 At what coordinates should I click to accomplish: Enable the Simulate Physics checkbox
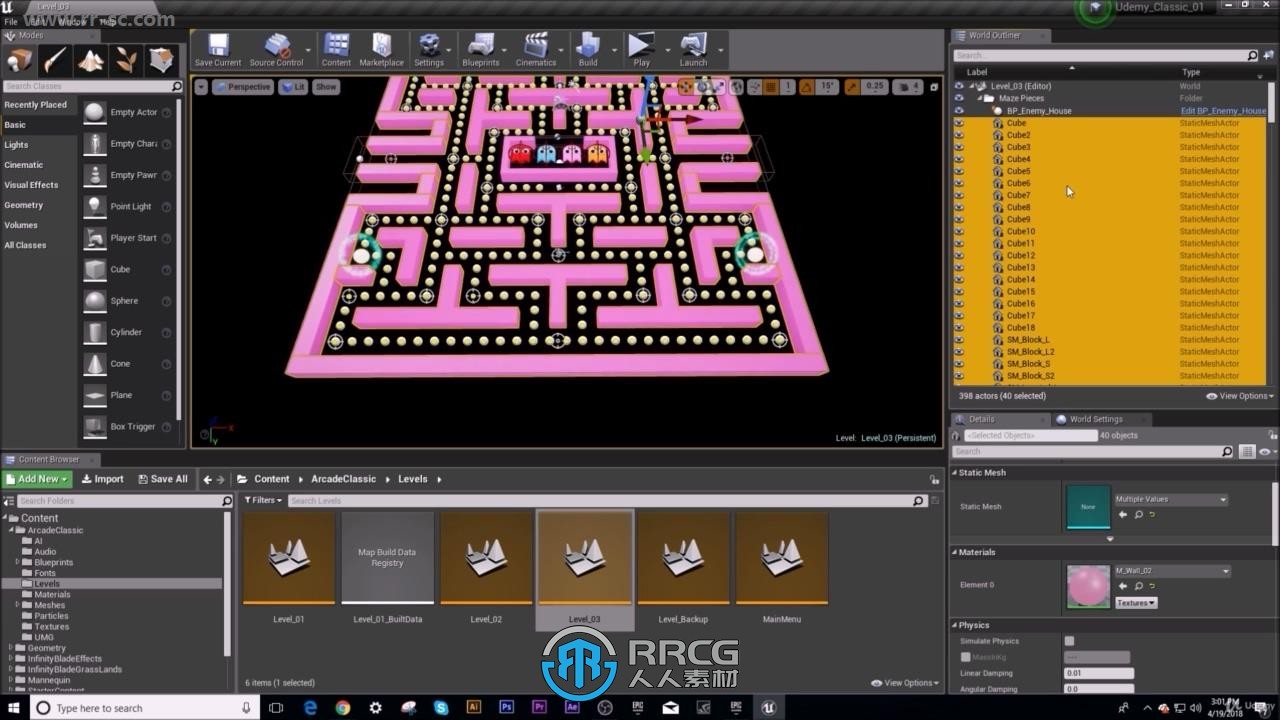point(1069,641)
